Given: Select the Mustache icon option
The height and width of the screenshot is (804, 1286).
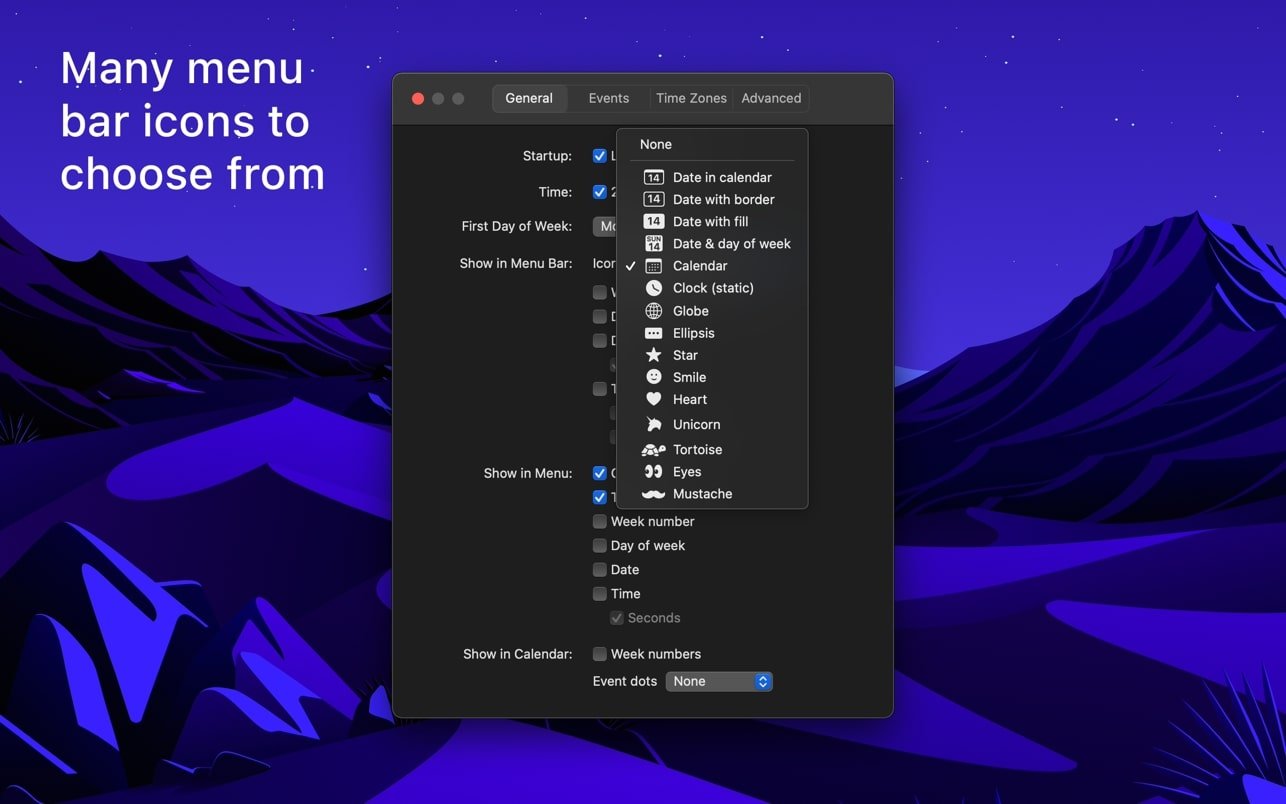Looking at the screenshot, I should click(702, 494).
